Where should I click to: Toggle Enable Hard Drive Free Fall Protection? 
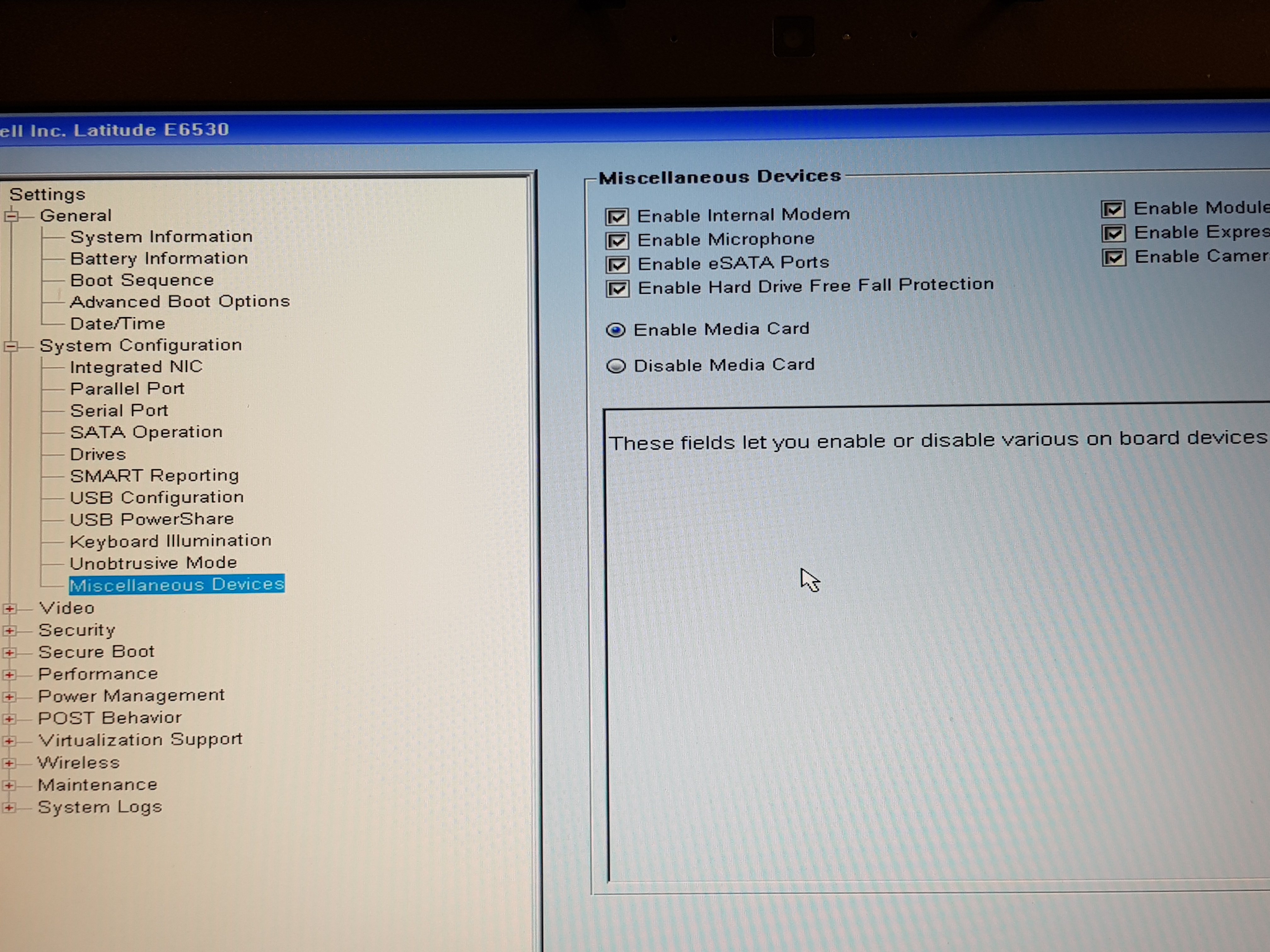[618, 289]
